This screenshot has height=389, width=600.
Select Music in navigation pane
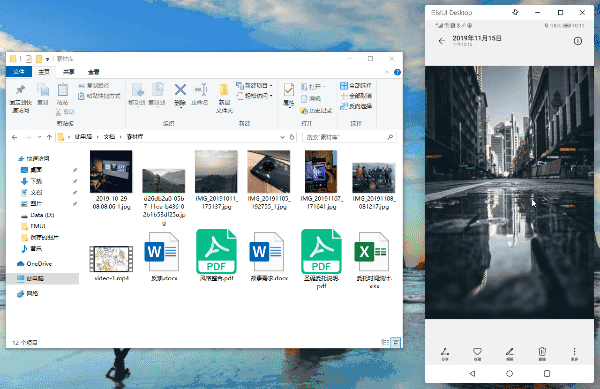32,249
